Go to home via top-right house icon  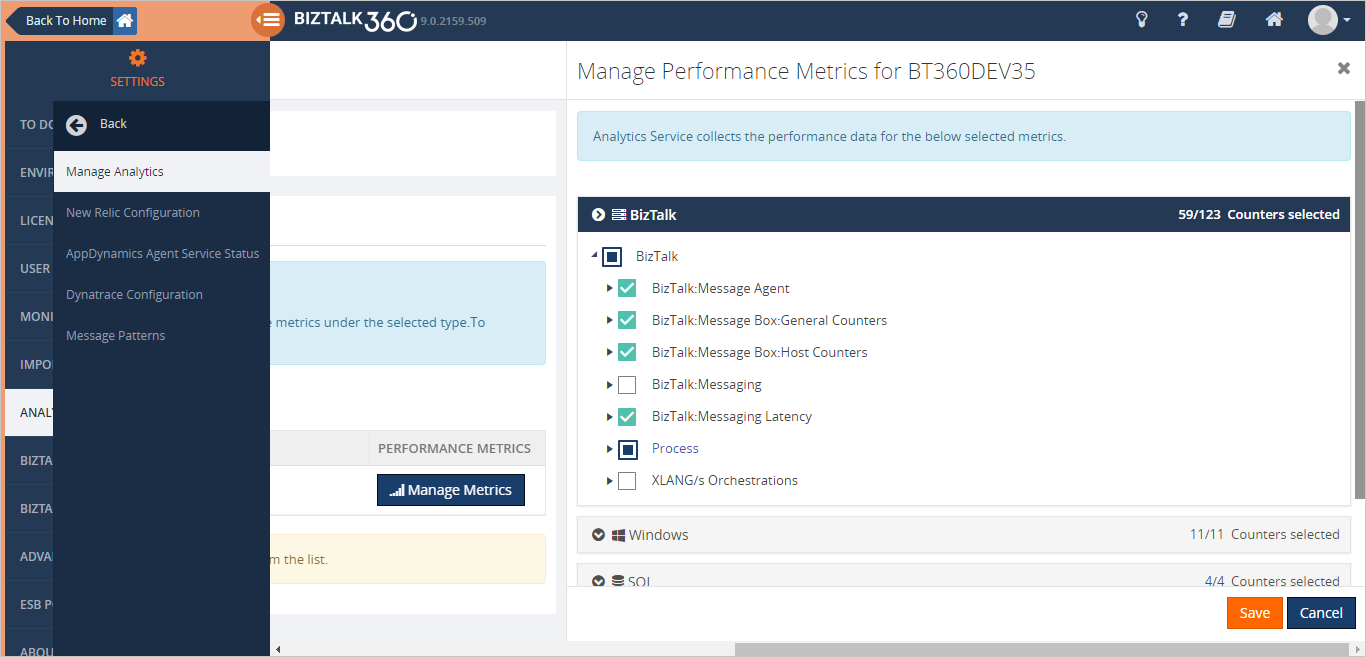[x=1274, y=20]
